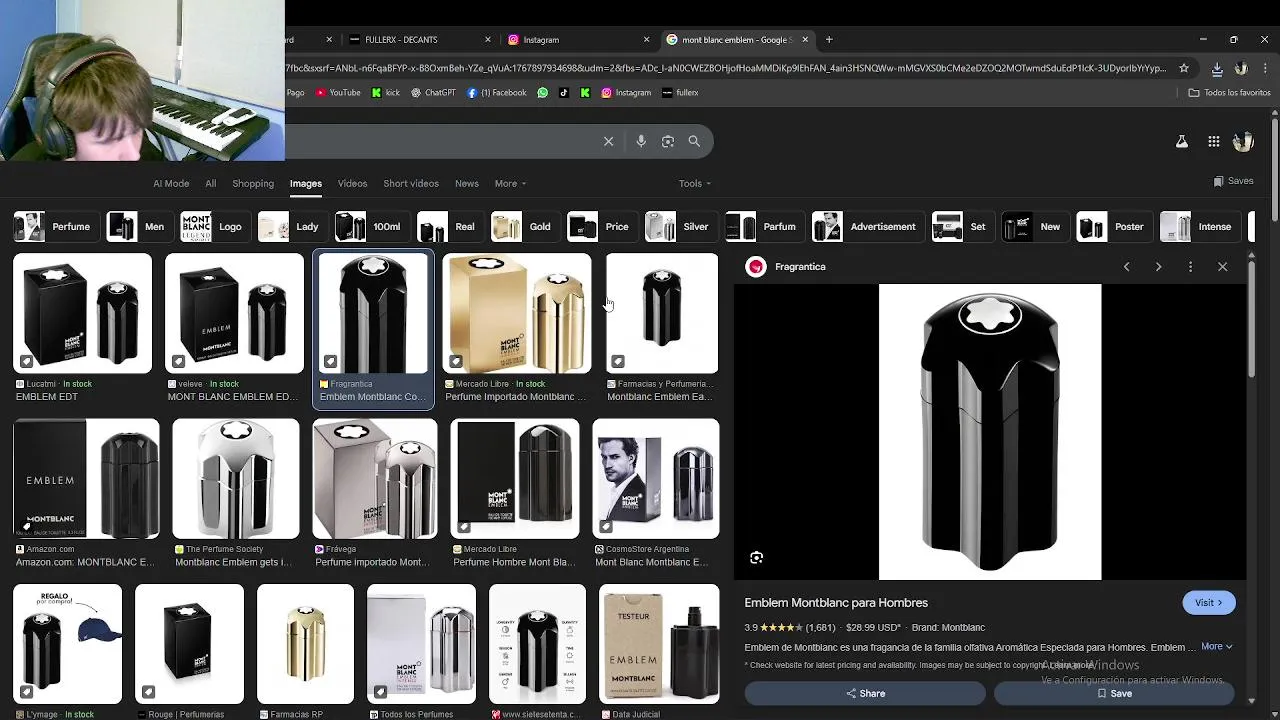The image size is (1280, 720).
Task: Open the Chrome three-dot menu
Action: [1265, 68]
